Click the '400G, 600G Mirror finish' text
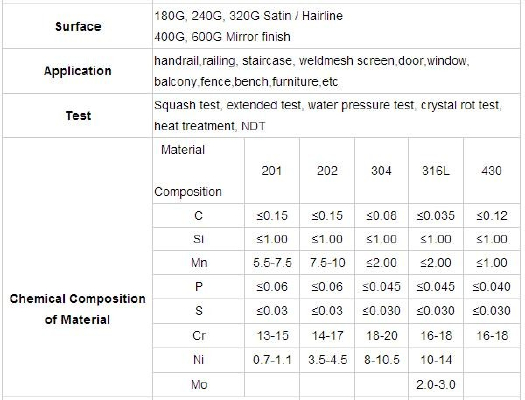 click(222, 36)
